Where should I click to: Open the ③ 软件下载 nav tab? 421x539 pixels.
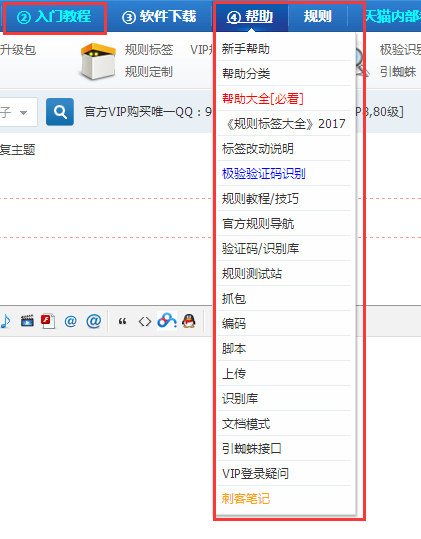click(159, 16)
